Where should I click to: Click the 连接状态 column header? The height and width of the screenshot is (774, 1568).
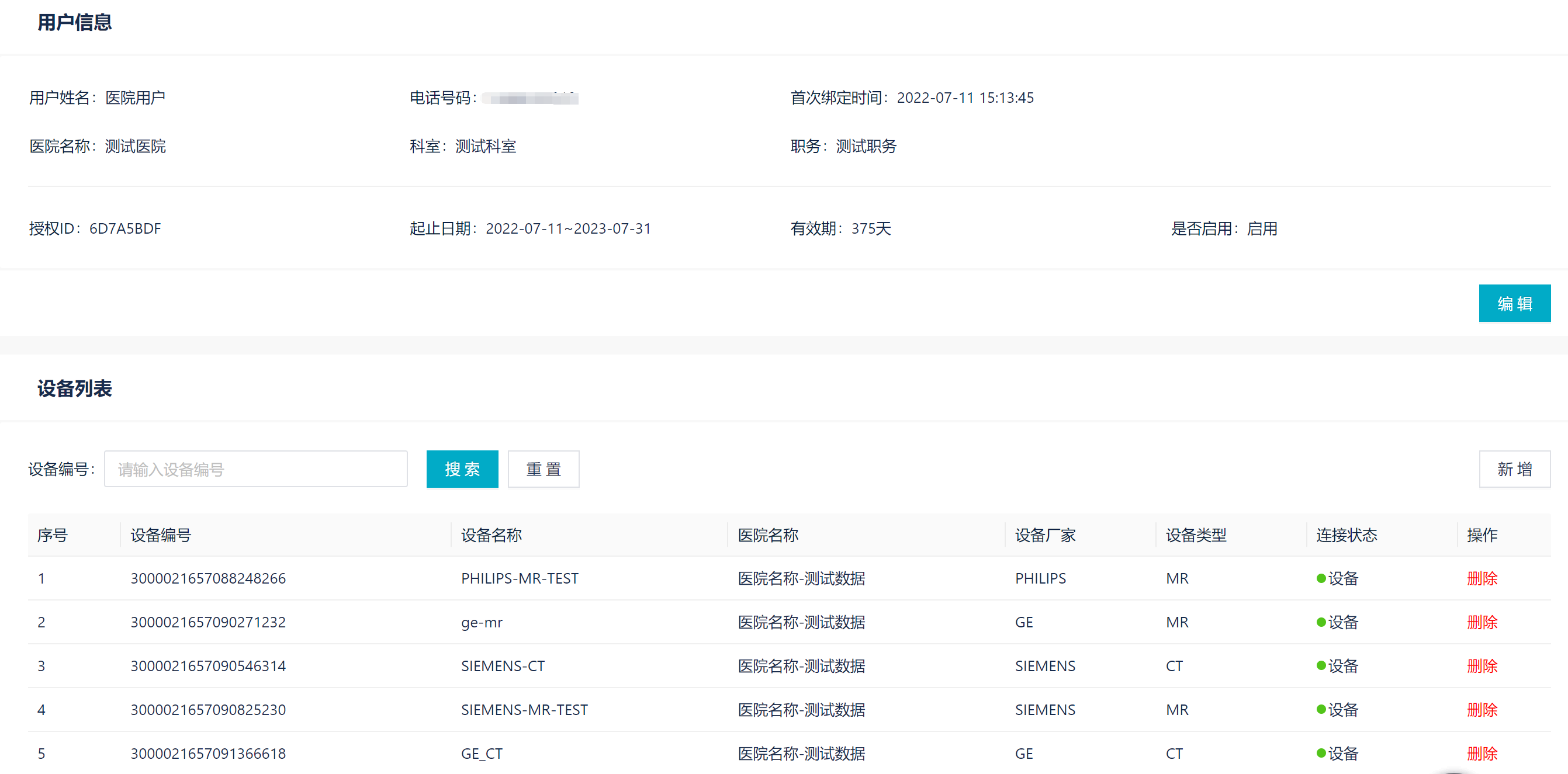(1346, 535)
